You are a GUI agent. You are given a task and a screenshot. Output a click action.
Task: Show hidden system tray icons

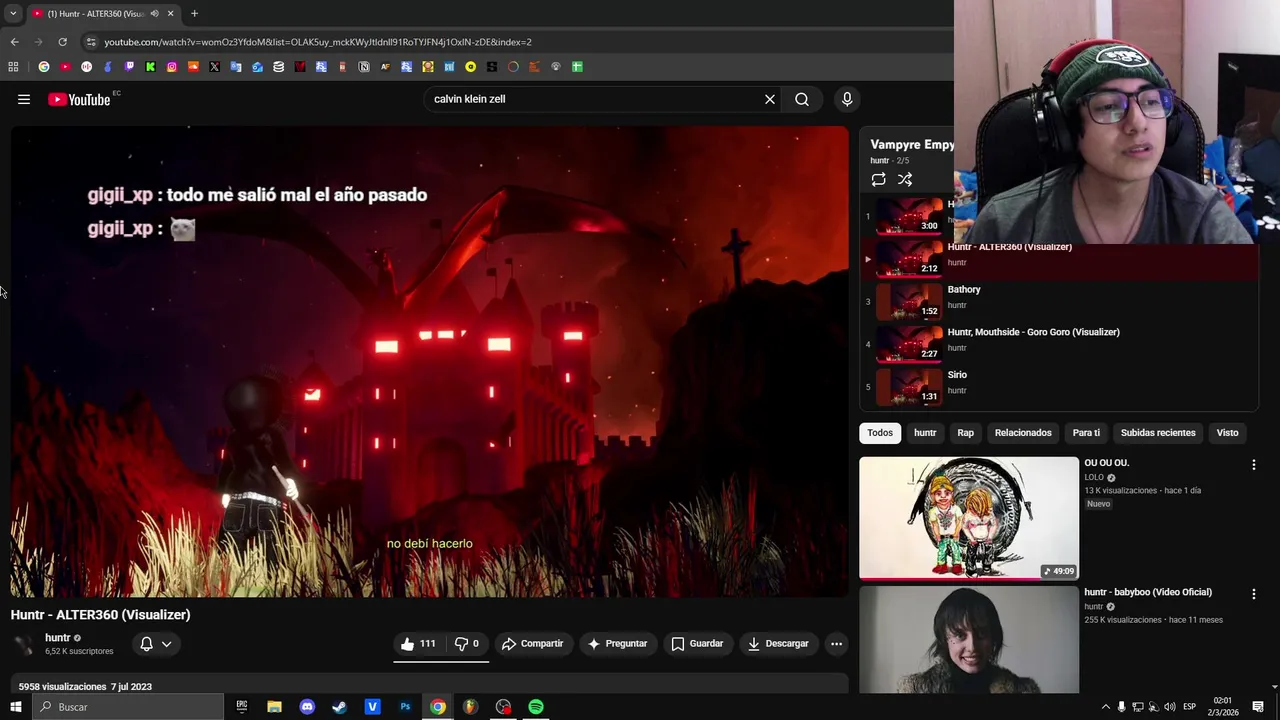(x=1105, y=707)
